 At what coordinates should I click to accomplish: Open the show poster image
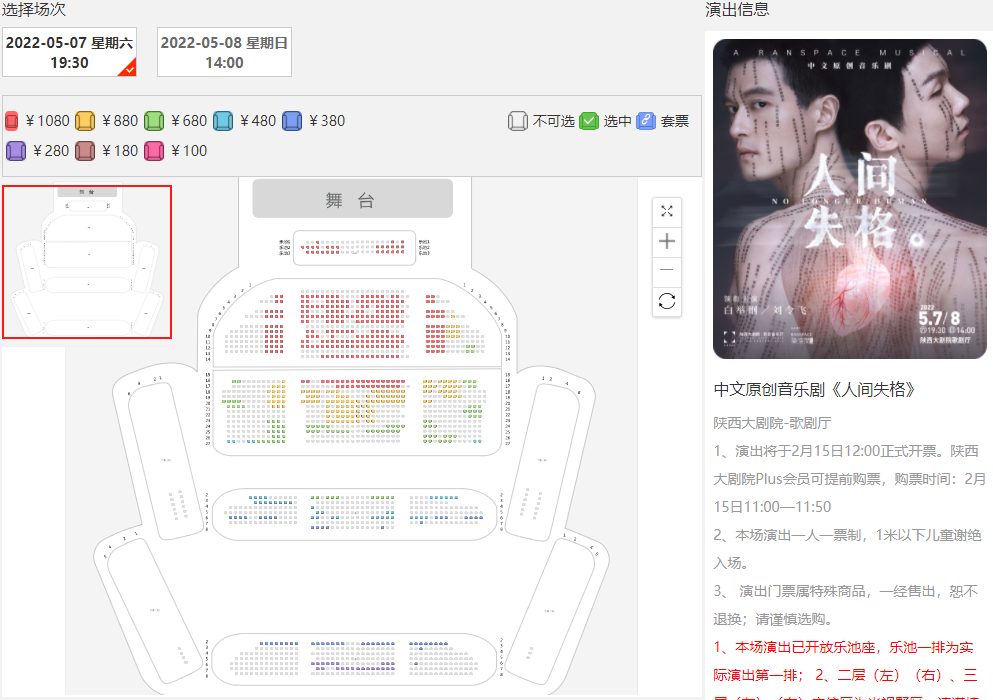pyautogui.click(x=850, y=199)
